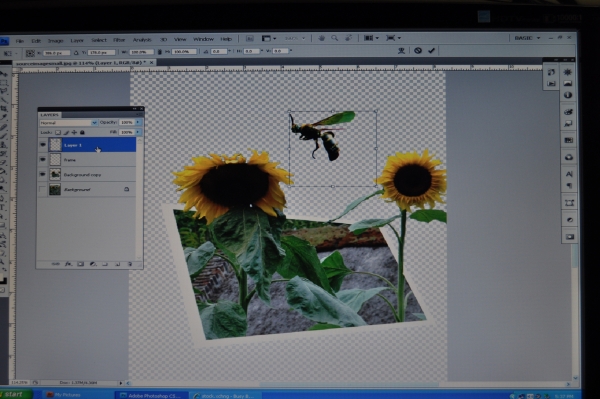
Task: Hide the Frame layer eye icon
Action: tap(43, 160)
